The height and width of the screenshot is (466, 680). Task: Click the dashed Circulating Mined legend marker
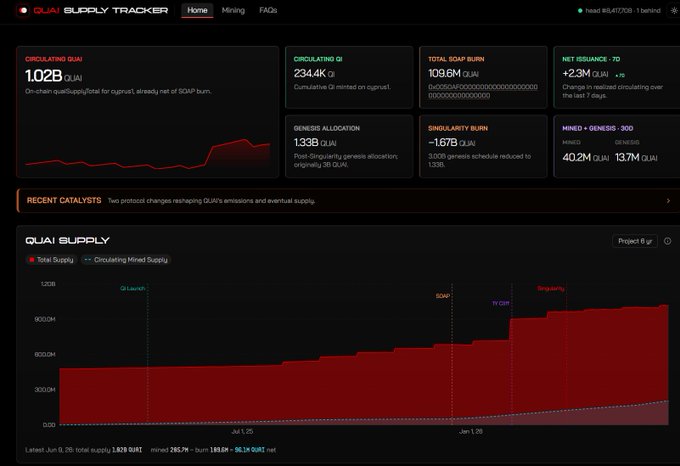88,260
